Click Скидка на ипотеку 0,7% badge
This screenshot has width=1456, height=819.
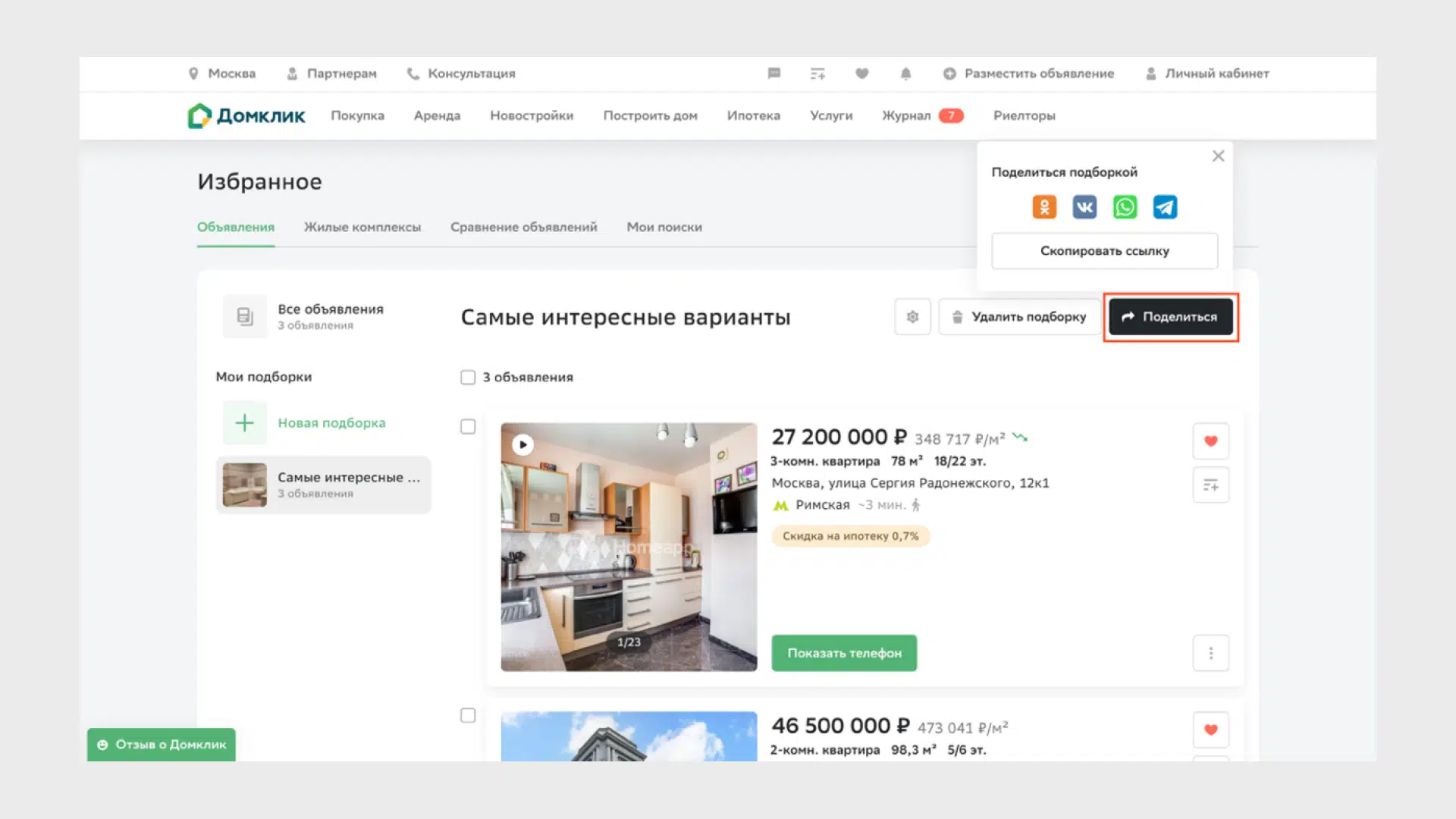[x=851, y=536]
